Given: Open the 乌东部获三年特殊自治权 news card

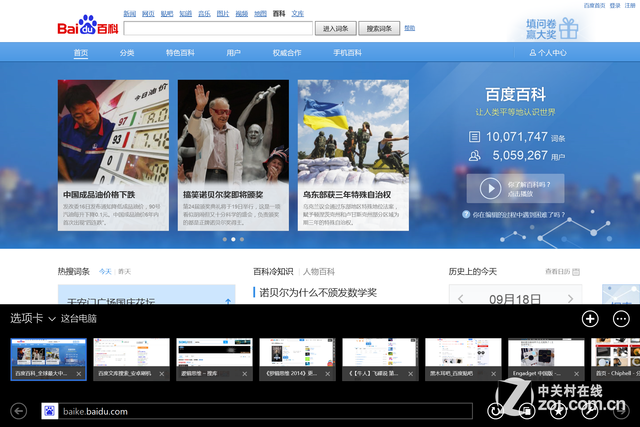Looking at the screenshot, I should (x=353, y=155).
